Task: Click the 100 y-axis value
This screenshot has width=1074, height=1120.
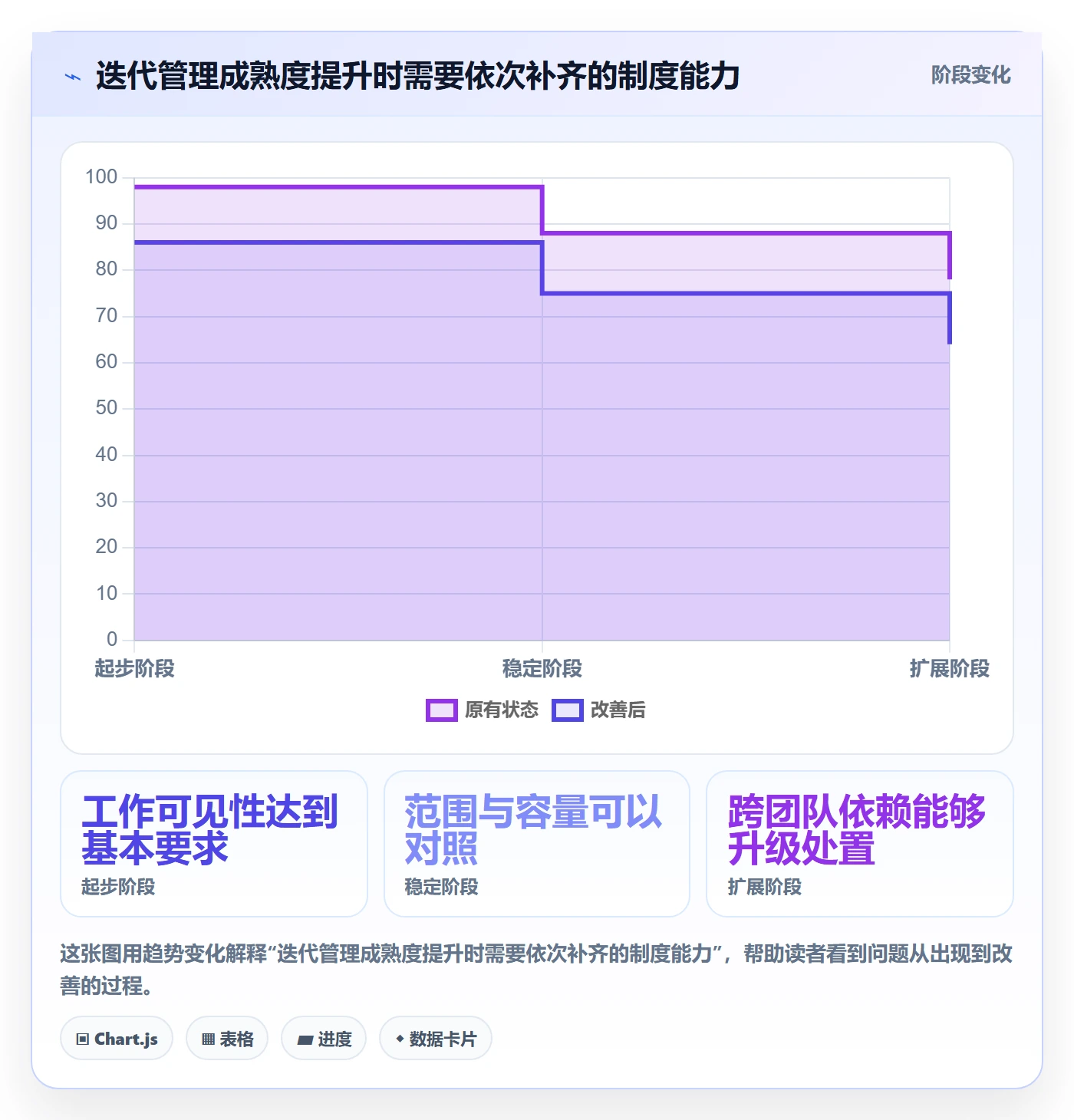Action: pyautogui.click(x=101, y=177)
